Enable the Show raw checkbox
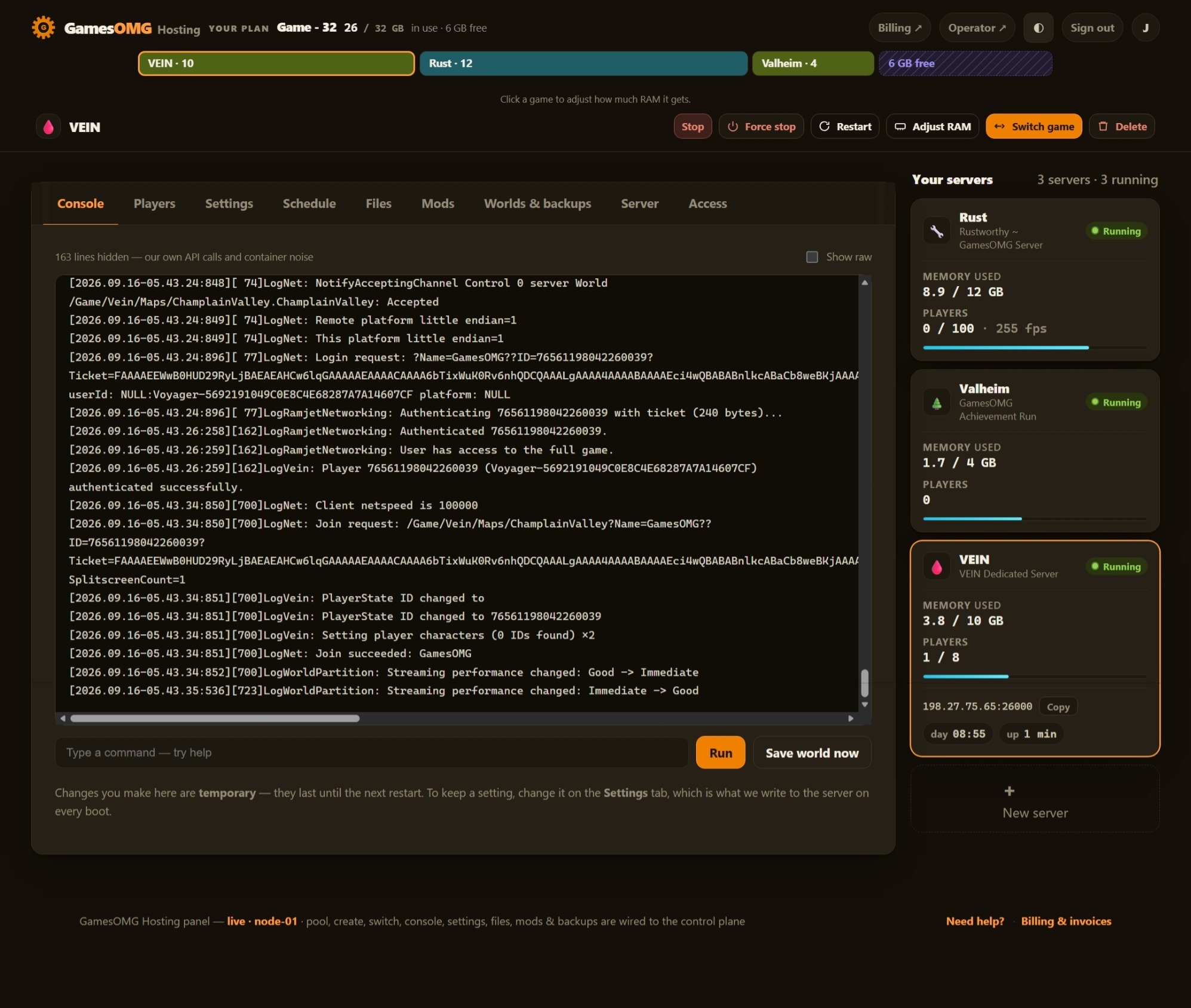1191x1008 pixels. coord(812,257)
